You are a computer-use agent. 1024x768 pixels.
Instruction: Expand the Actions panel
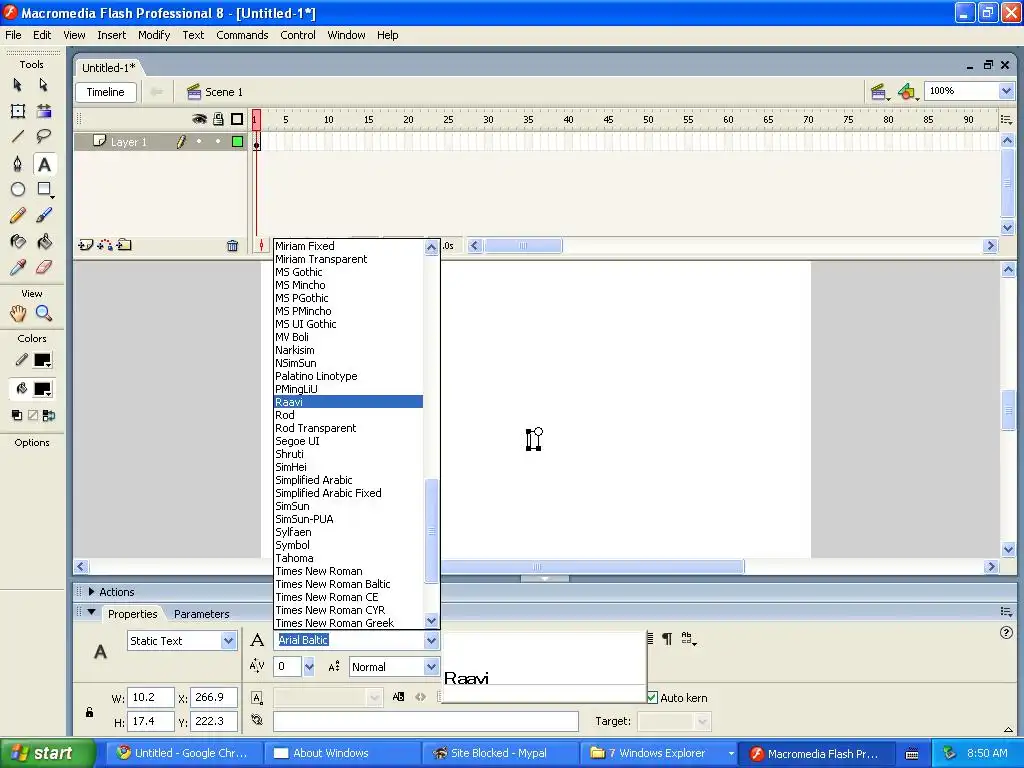91,592
